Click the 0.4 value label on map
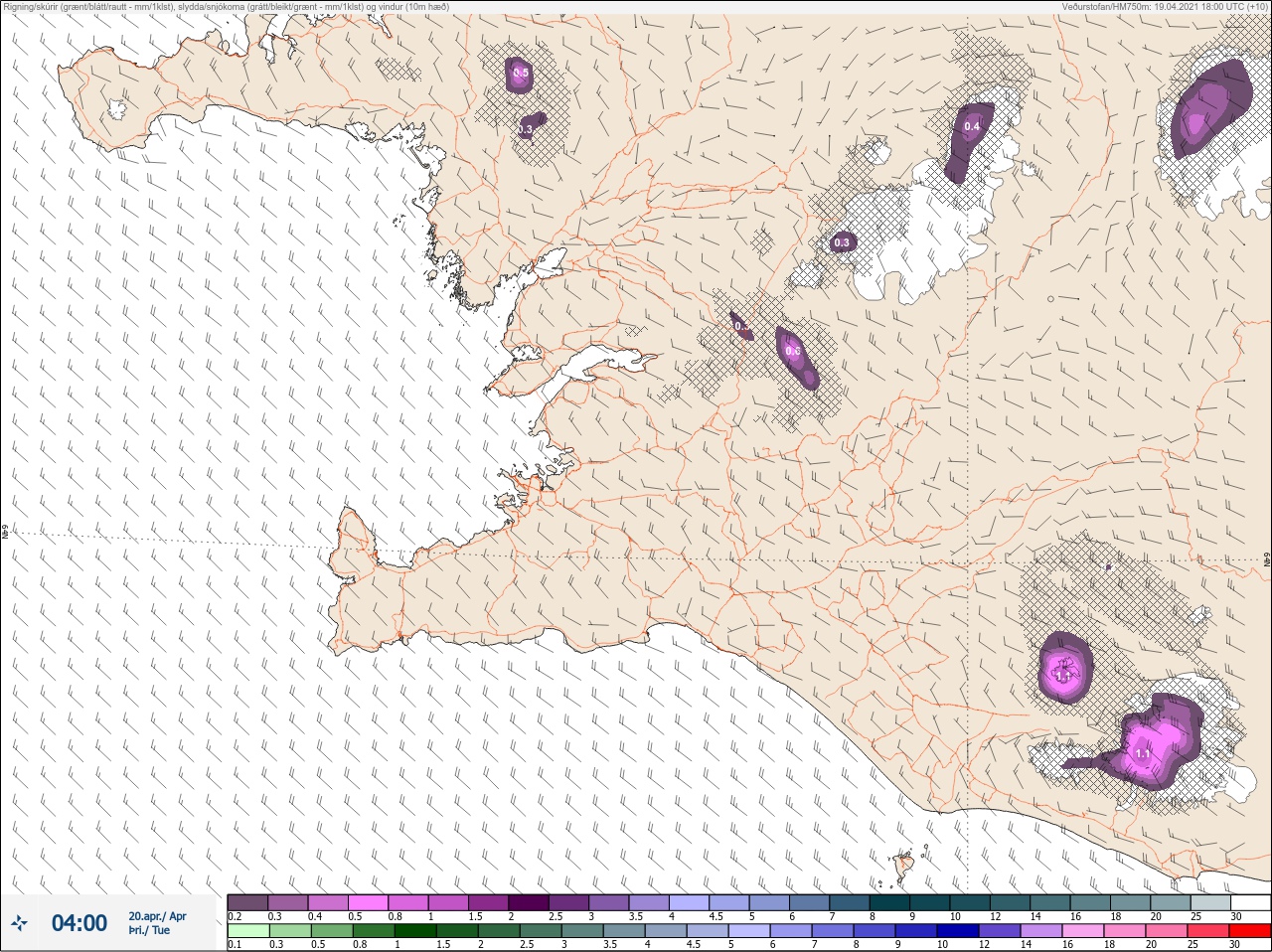The width and height of the screenshot is (1272, 952). point(972,126)
